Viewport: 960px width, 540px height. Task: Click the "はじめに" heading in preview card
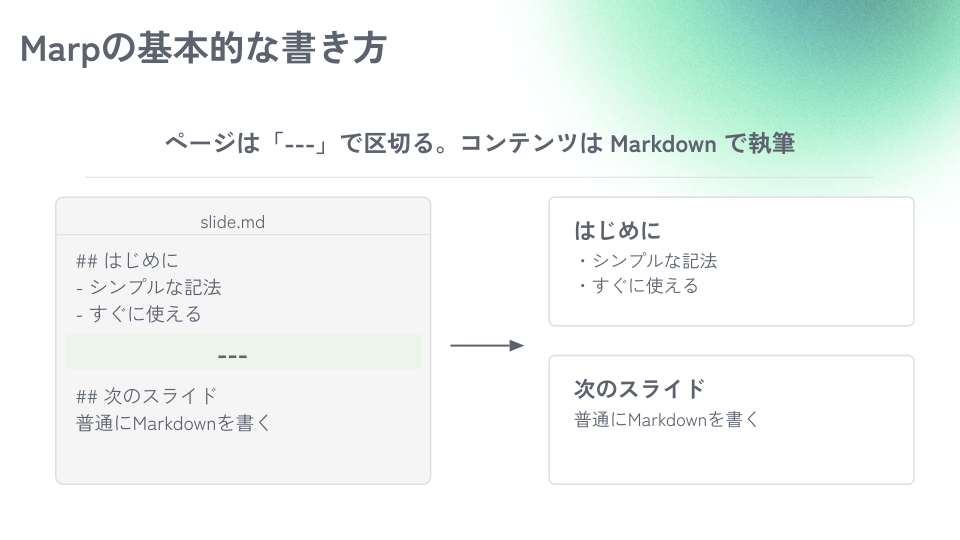pyautogui.click(x=617, y=231)
